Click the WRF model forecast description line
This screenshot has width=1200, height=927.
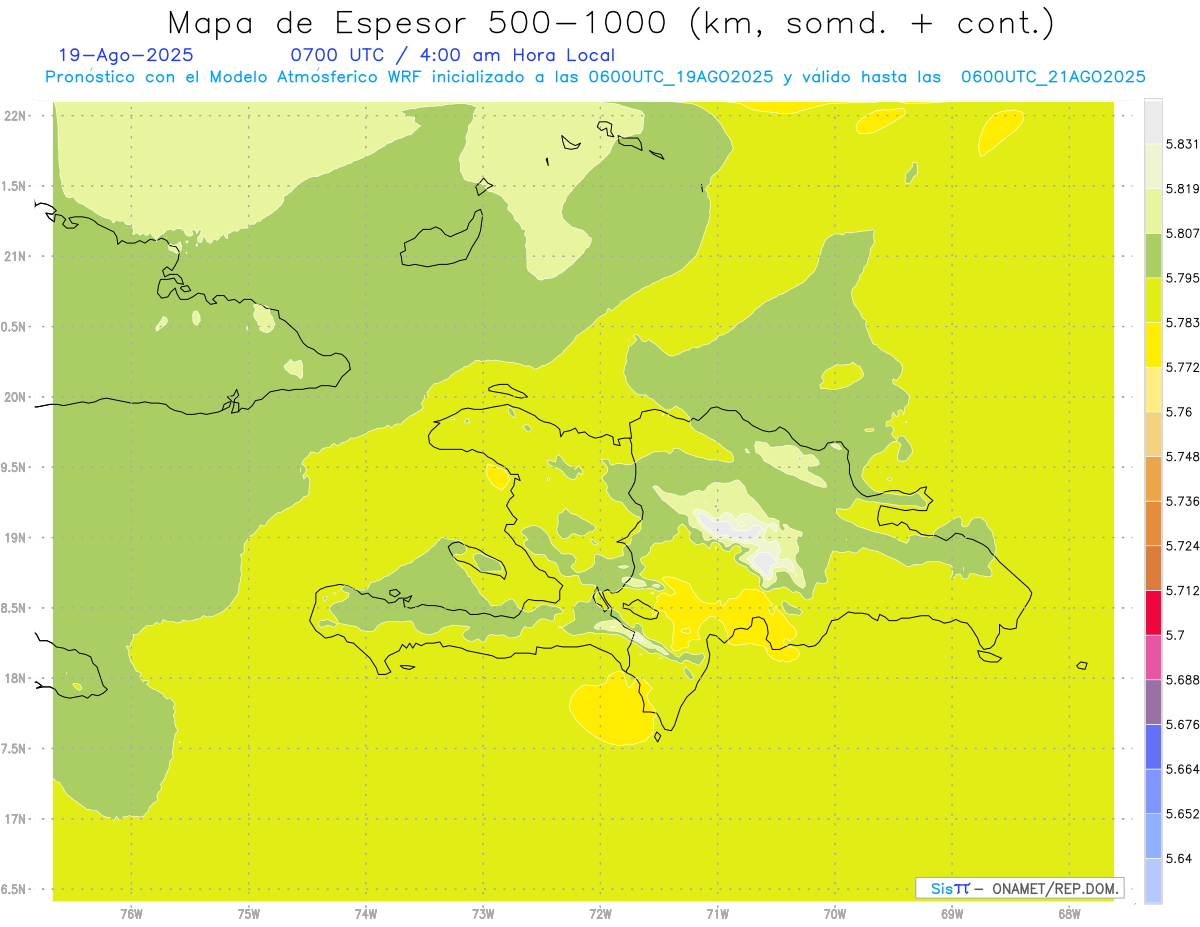tap(595, 77)
